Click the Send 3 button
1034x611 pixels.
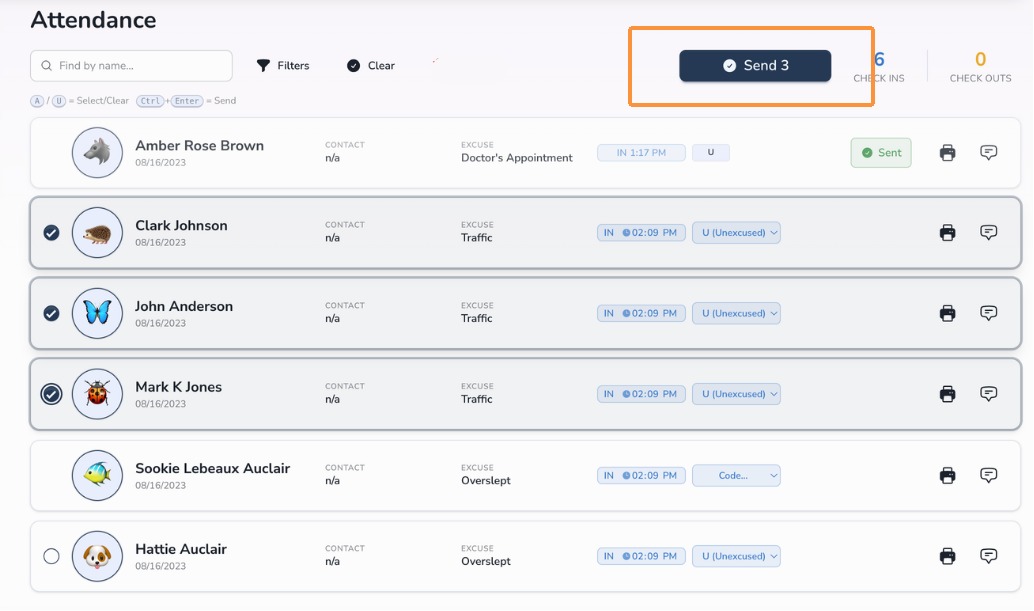coord(755,66)
